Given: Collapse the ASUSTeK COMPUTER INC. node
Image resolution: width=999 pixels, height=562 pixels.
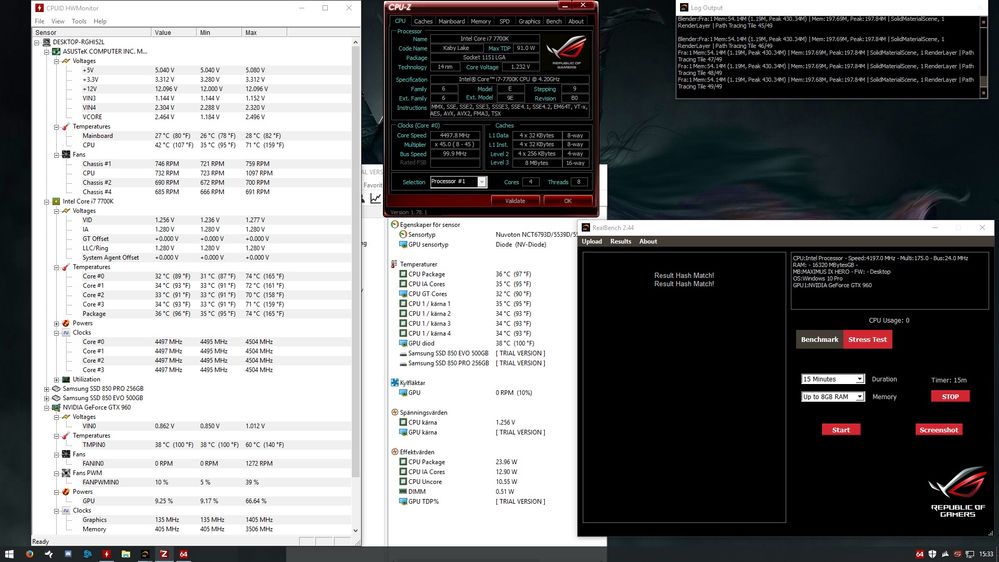Looking at the screenshot, I should coord(47,52).
